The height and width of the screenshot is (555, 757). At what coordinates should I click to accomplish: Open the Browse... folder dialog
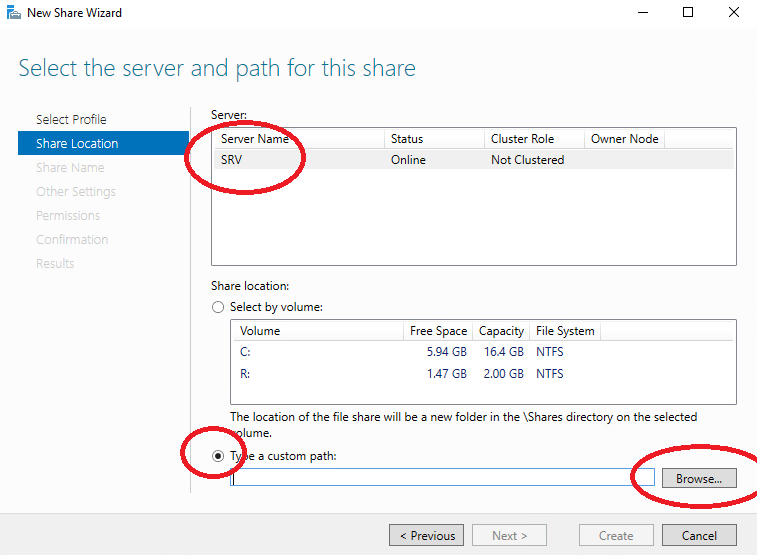pos(699,478)
